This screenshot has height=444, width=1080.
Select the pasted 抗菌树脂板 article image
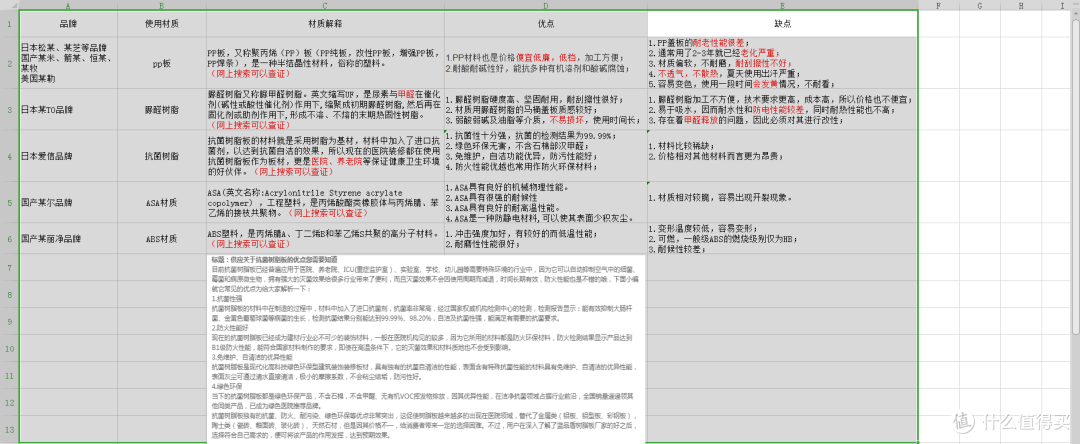click(x=426, y=349)
